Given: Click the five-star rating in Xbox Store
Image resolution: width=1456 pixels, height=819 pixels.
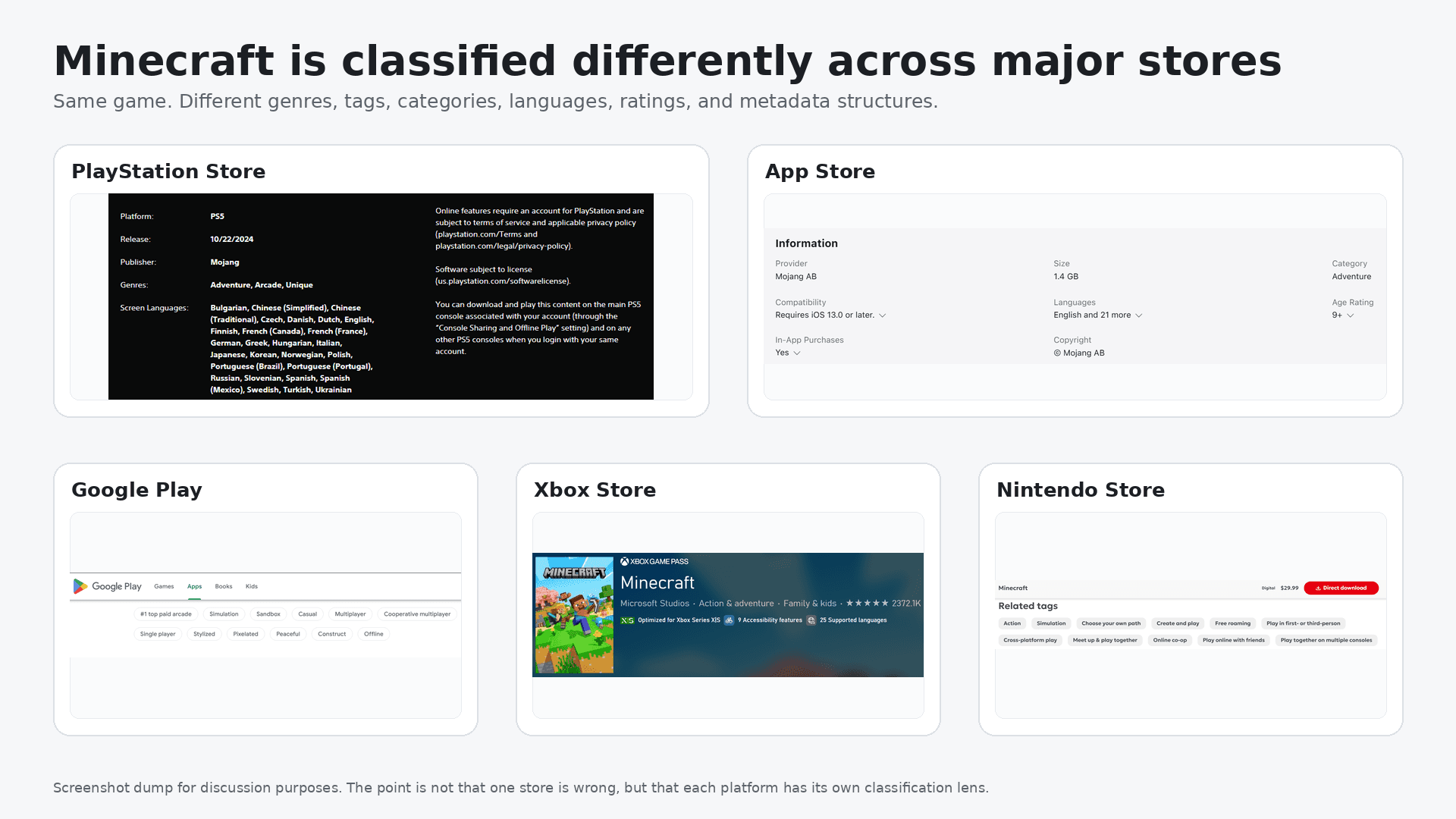Looking at the screenshot, I should click(x=867, y=604).
